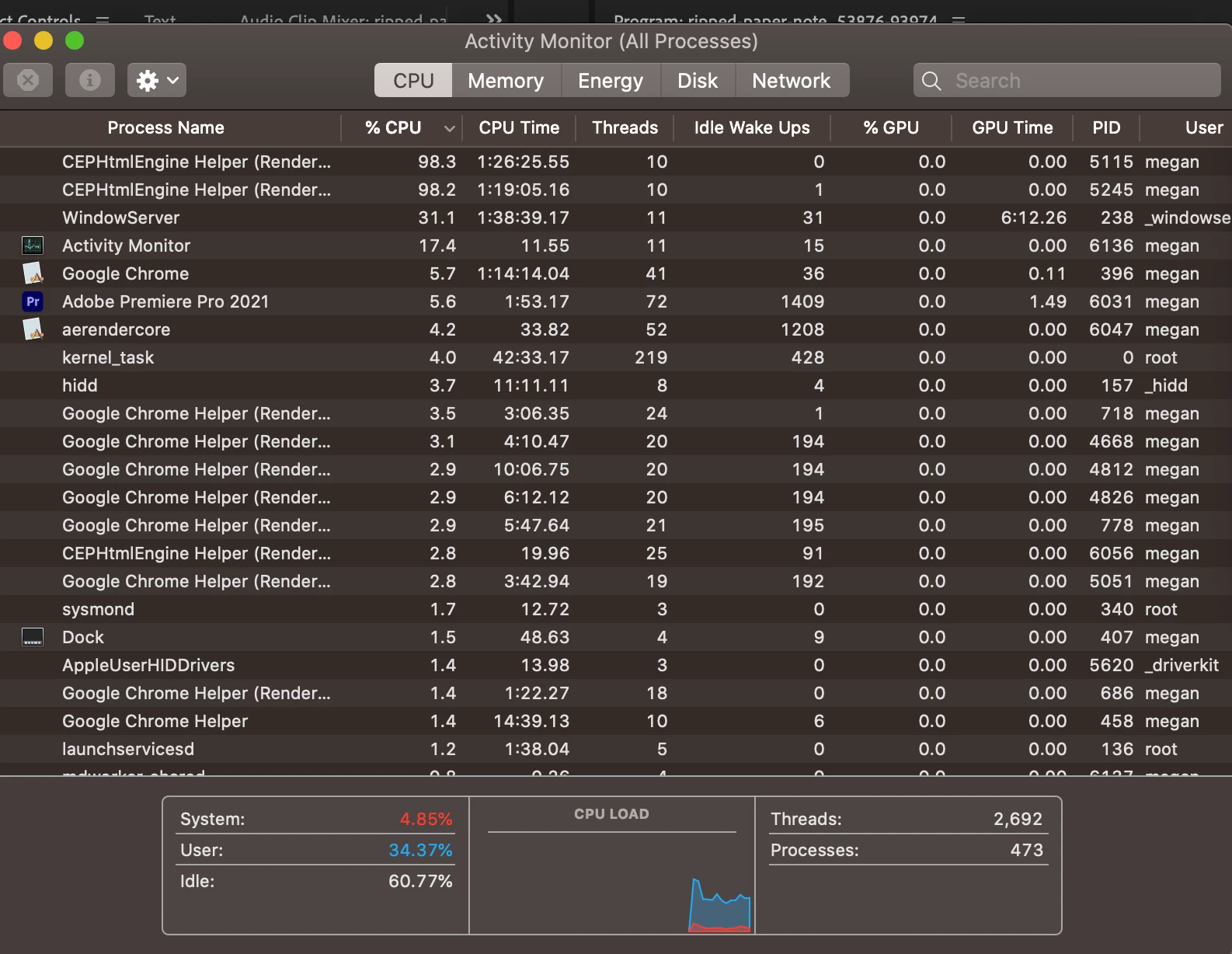Select the Adobe Premiere Pro 2021 row
Viewport: 1232px width, 954px height.
click(x=616, y=301)
